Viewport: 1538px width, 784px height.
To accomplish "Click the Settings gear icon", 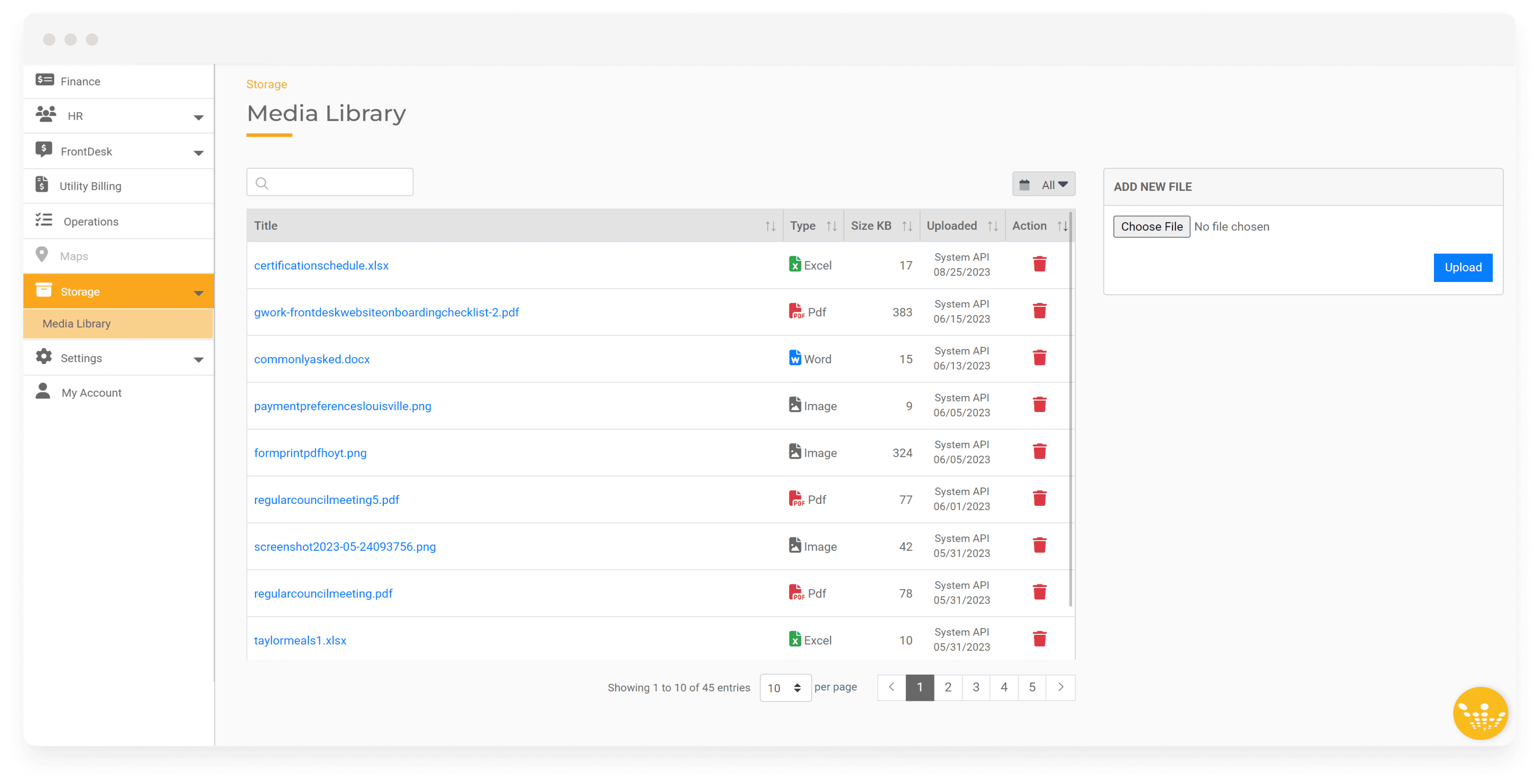I will [x=43, y=357].
